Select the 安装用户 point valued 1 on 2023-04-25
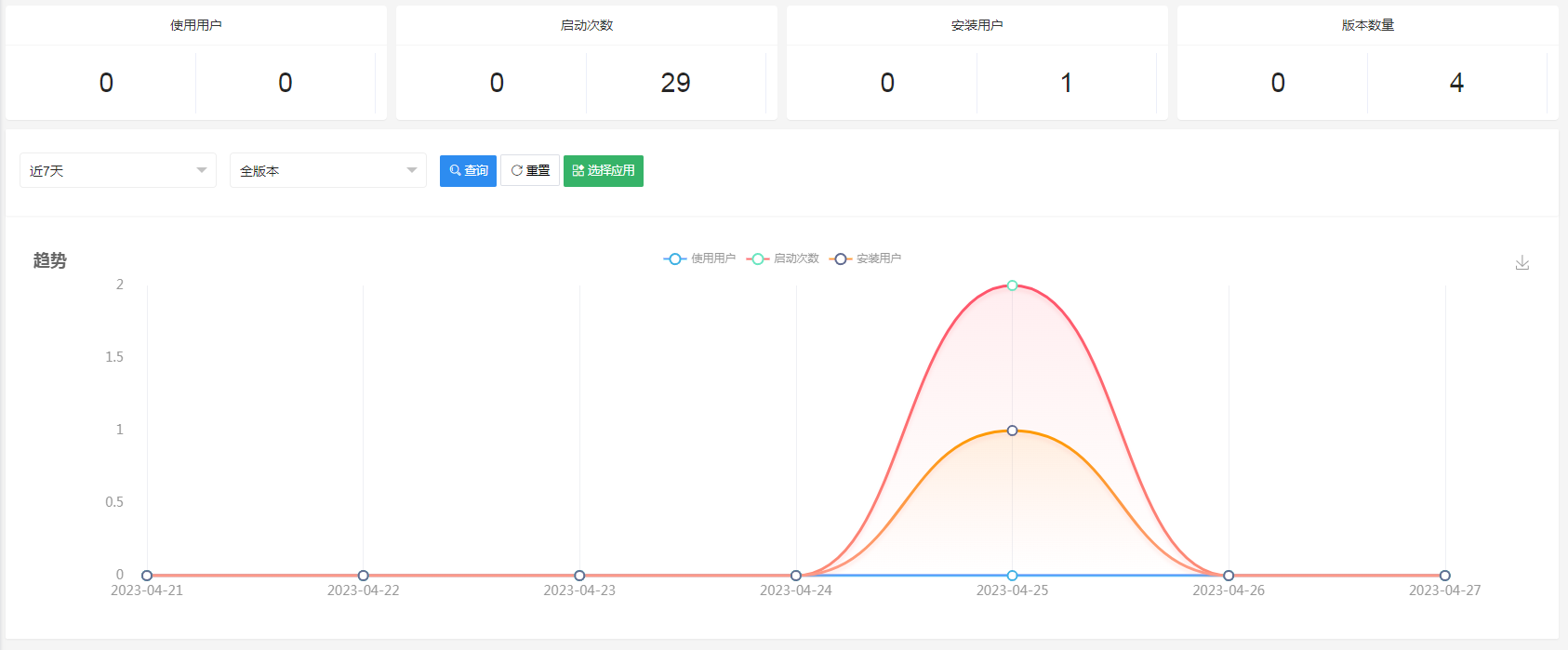 (1012, 431)
